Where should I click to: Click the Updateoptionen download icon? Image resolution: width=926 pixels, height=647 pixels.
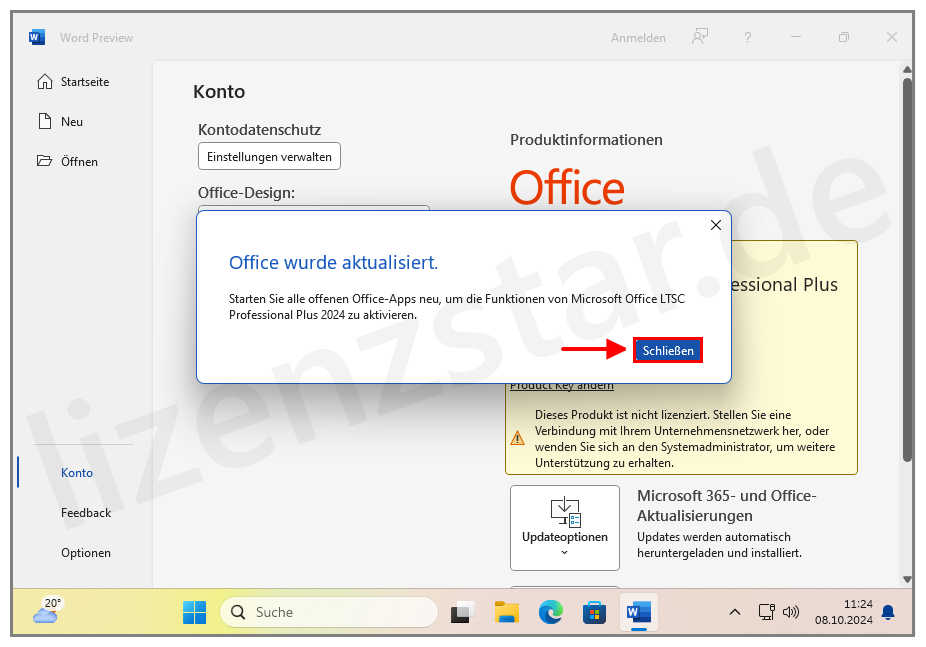(565, 511)
